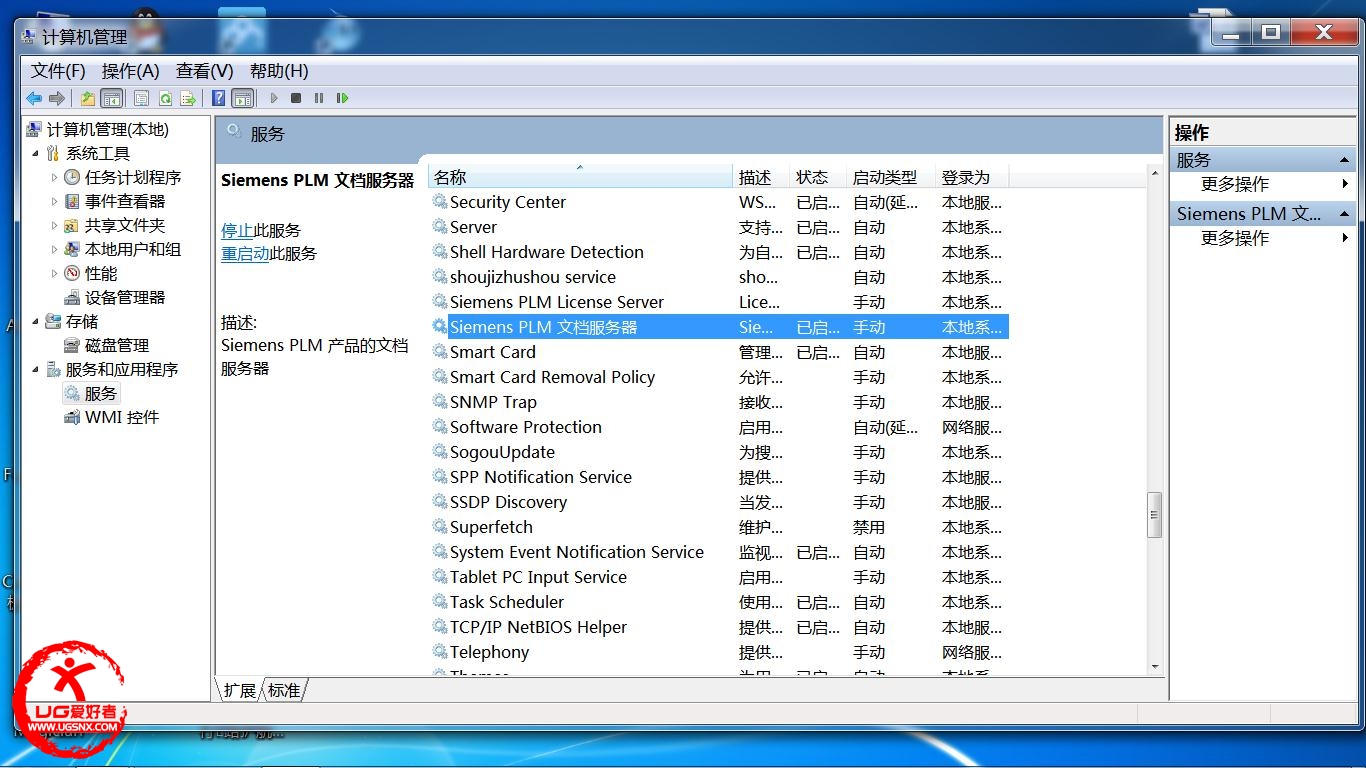Collapse the 系统工具 tree node
Viewport: 1366px width, 768px height.
tap(36, 154)
